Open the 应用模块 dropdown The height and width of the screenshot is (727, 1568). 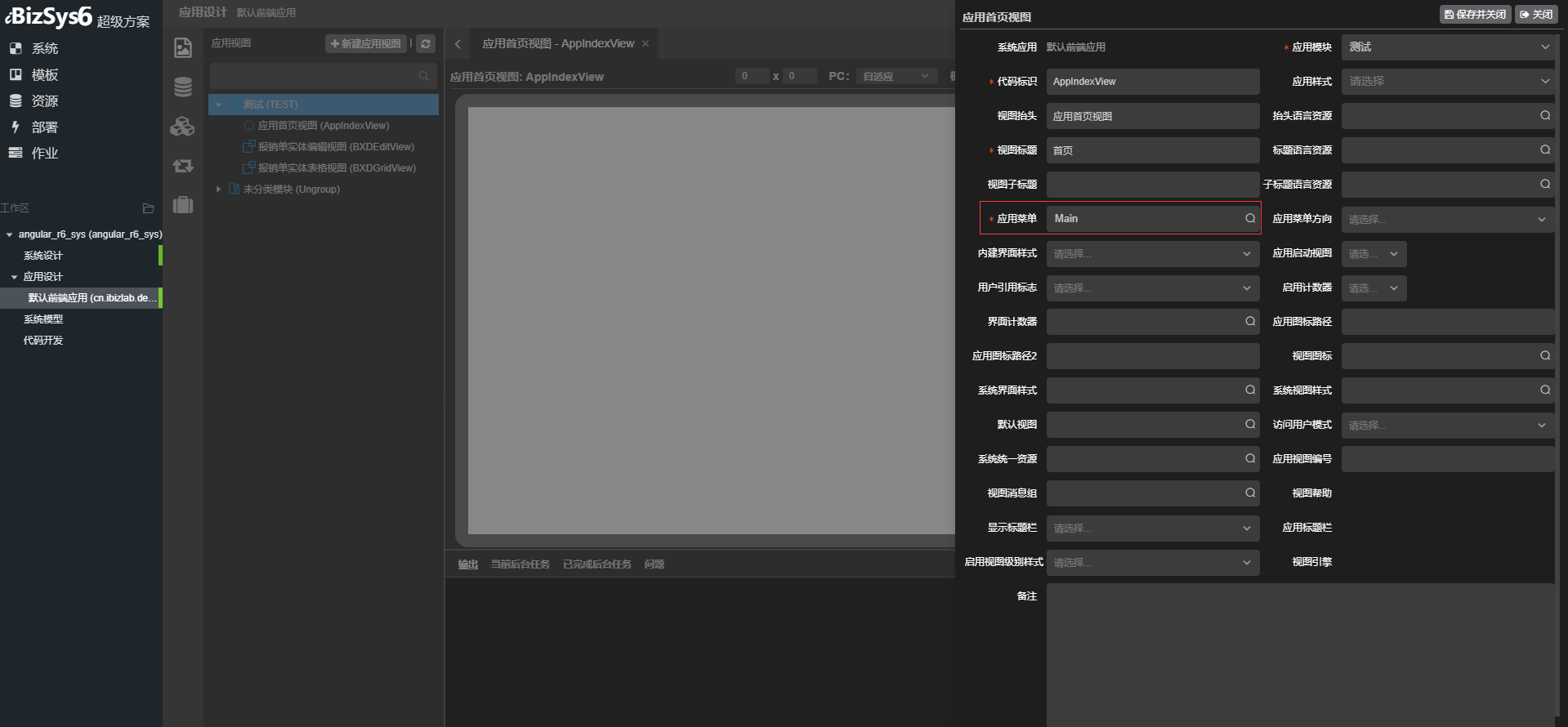pos(1448,47)
